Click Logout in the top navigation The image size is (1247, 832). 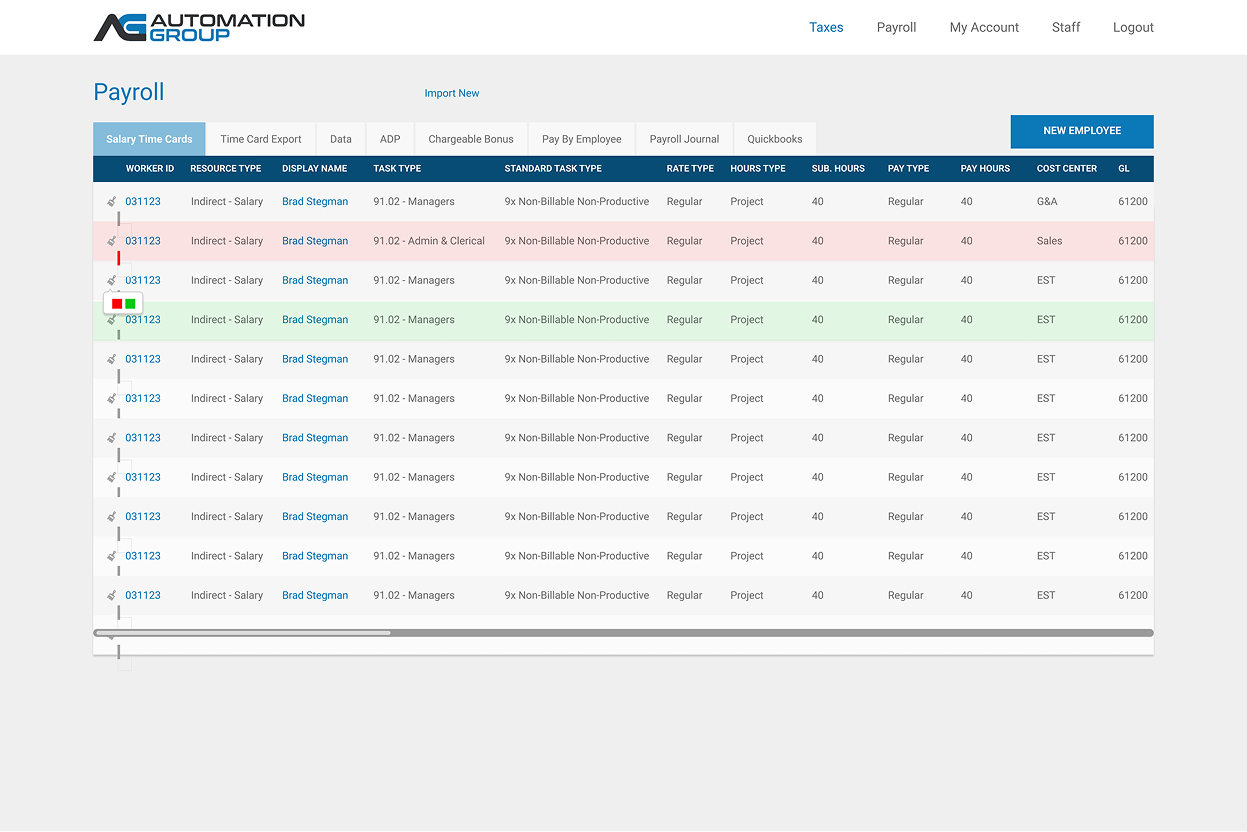tap(1133, 27)
